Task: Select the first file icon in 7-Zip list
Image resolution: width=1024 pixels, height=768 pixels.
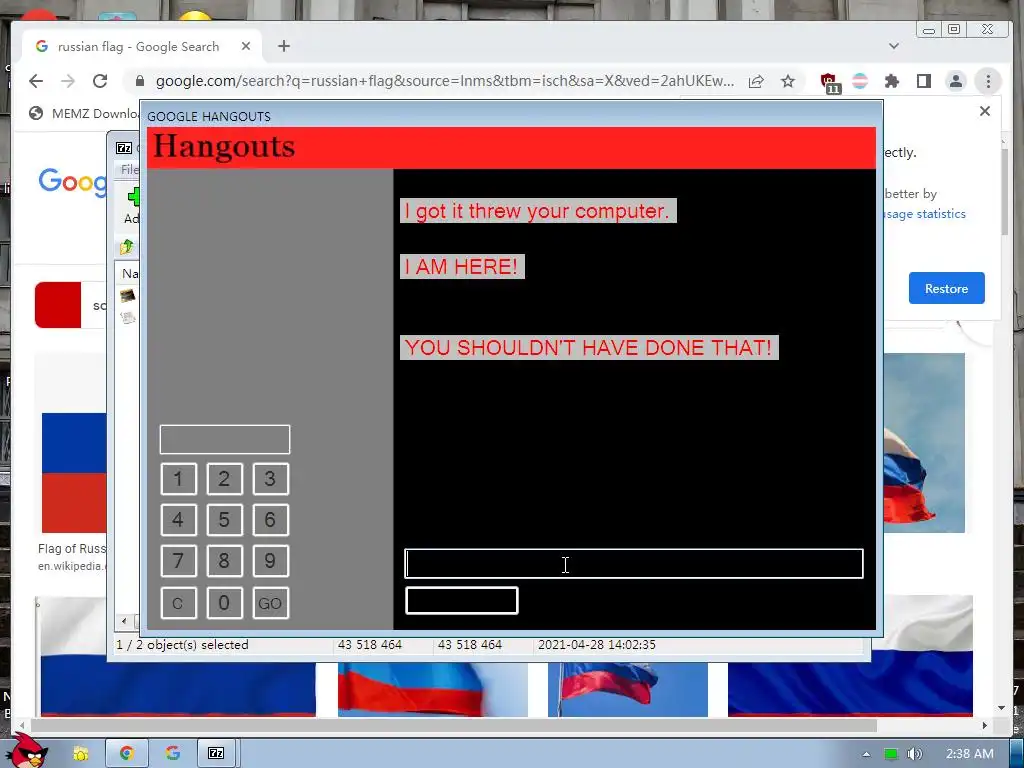Action: tap(128, 296)
